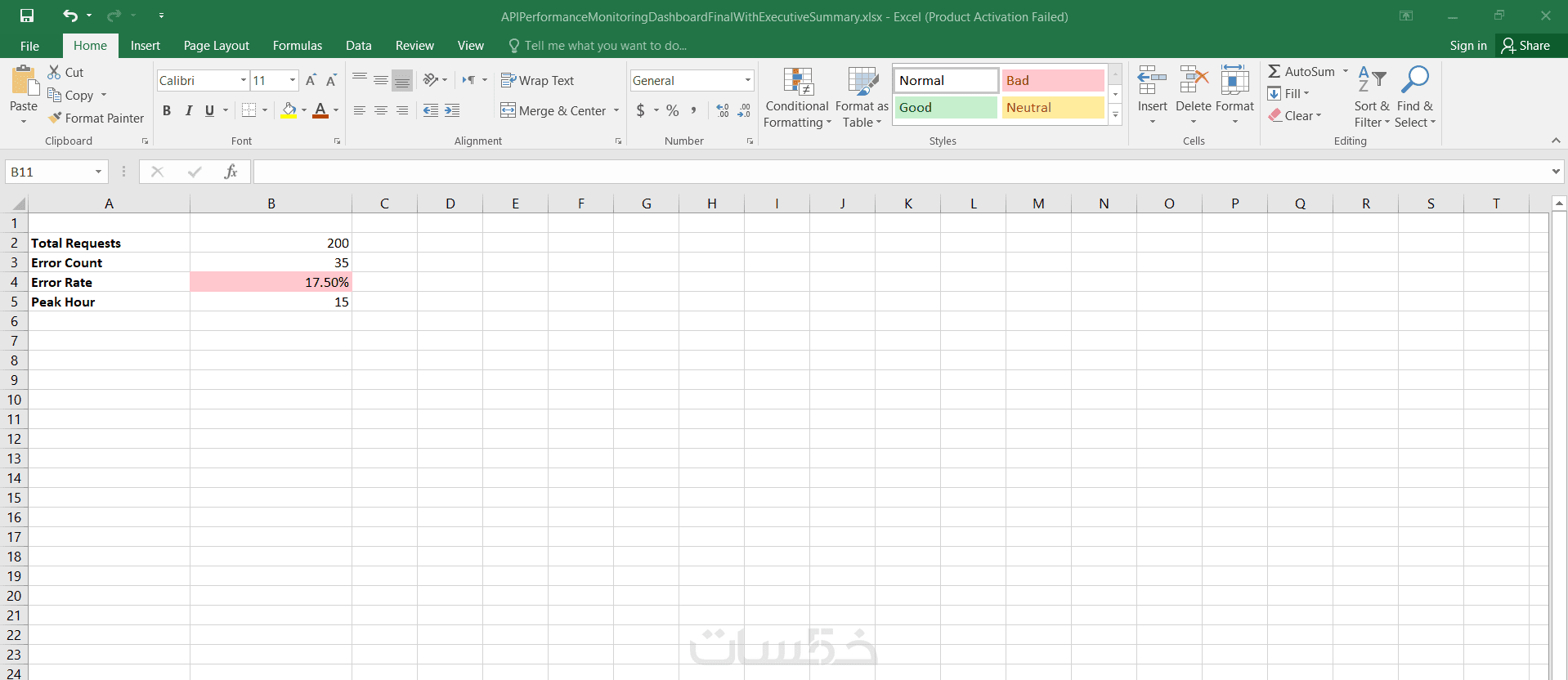Apply red font color

pos(320,110)
